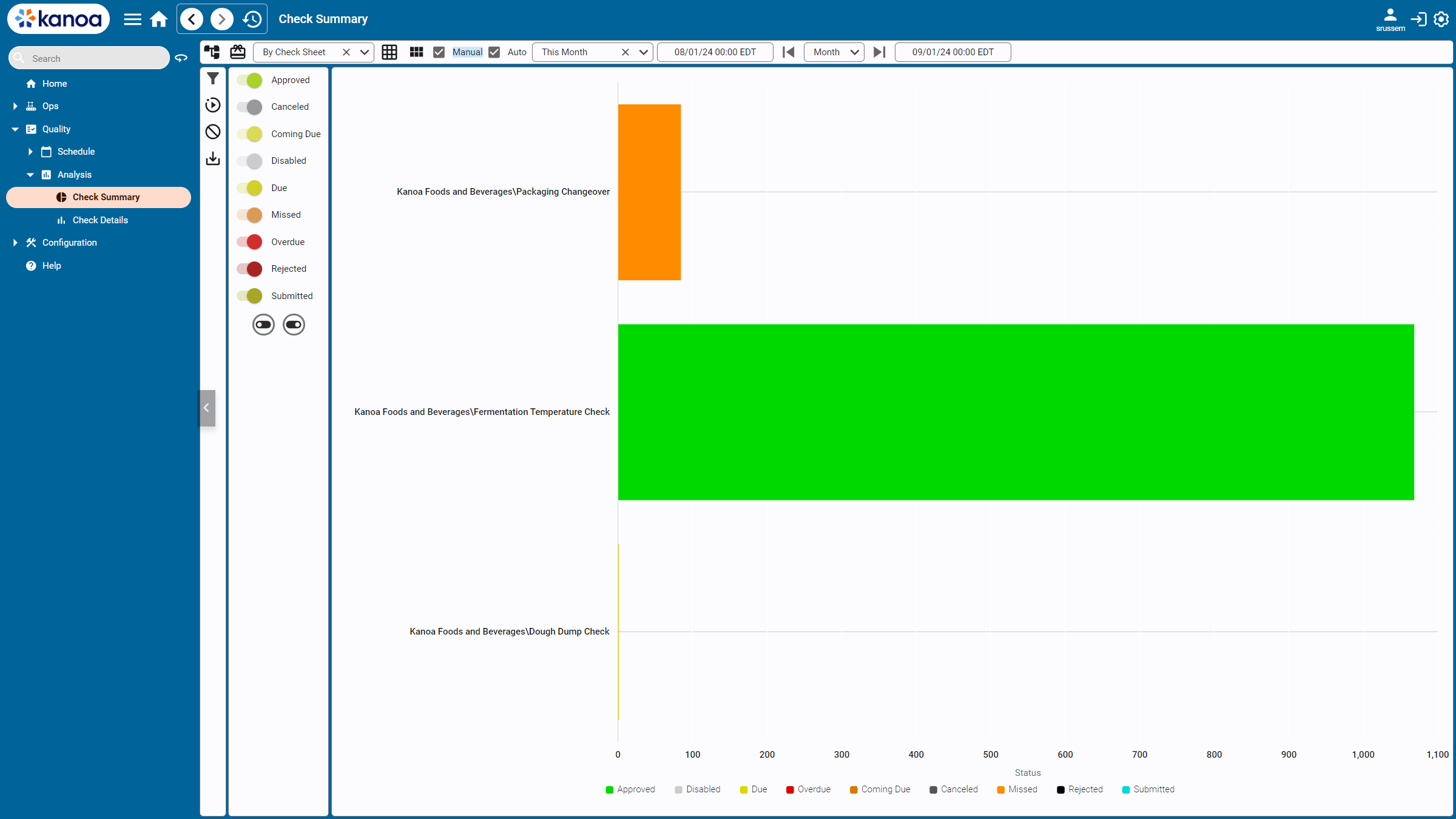Click the download export icon
1456x819 pixels.
point(213,159)
